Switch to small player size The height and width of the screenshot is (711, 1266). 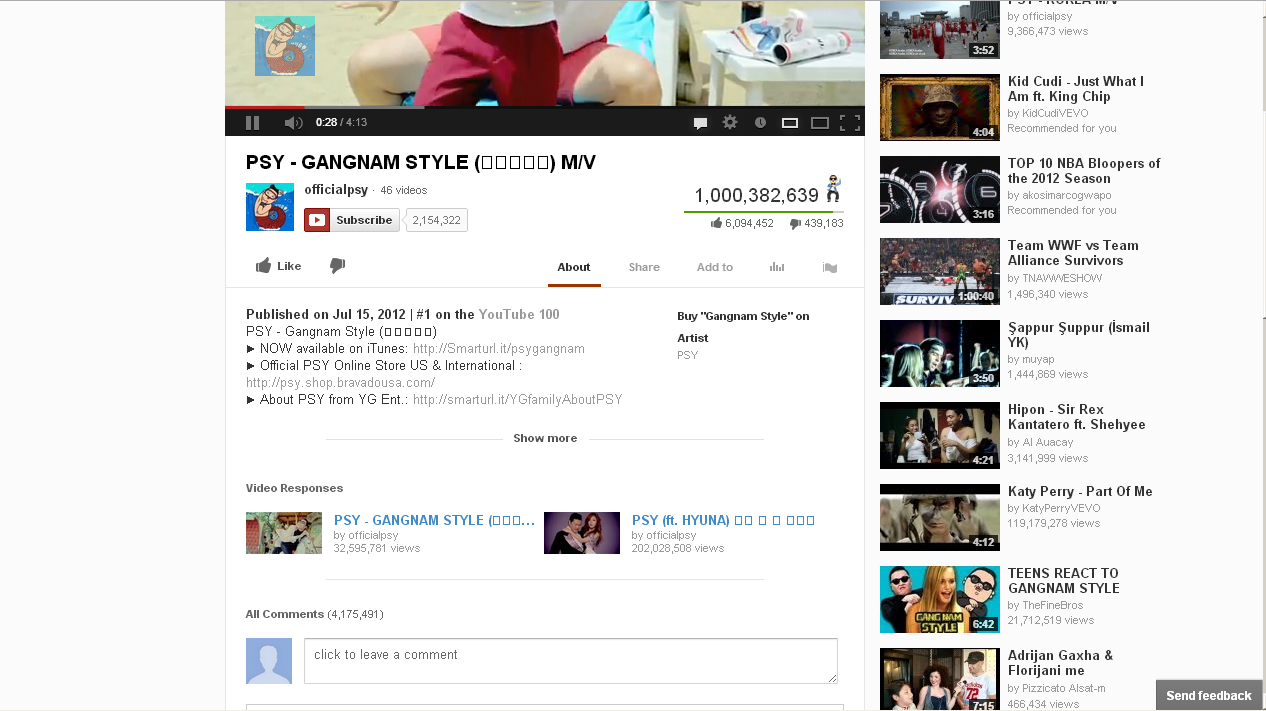(790, 123)
